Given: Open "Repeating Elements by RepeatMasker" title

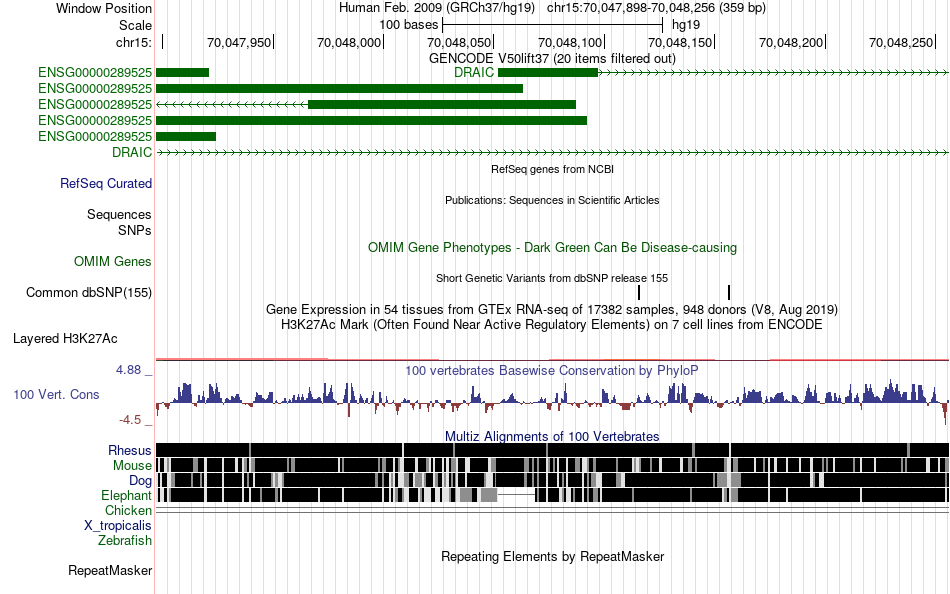Looking at the screenshot, I should tap(552, 556).
